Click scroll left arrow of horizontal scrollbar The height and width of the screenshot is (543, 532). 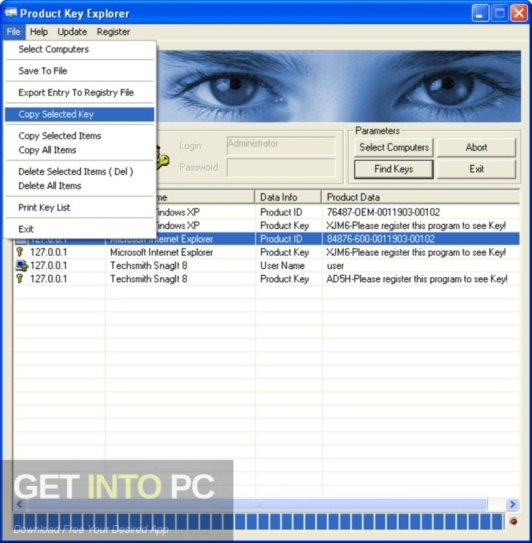(19, 504)
